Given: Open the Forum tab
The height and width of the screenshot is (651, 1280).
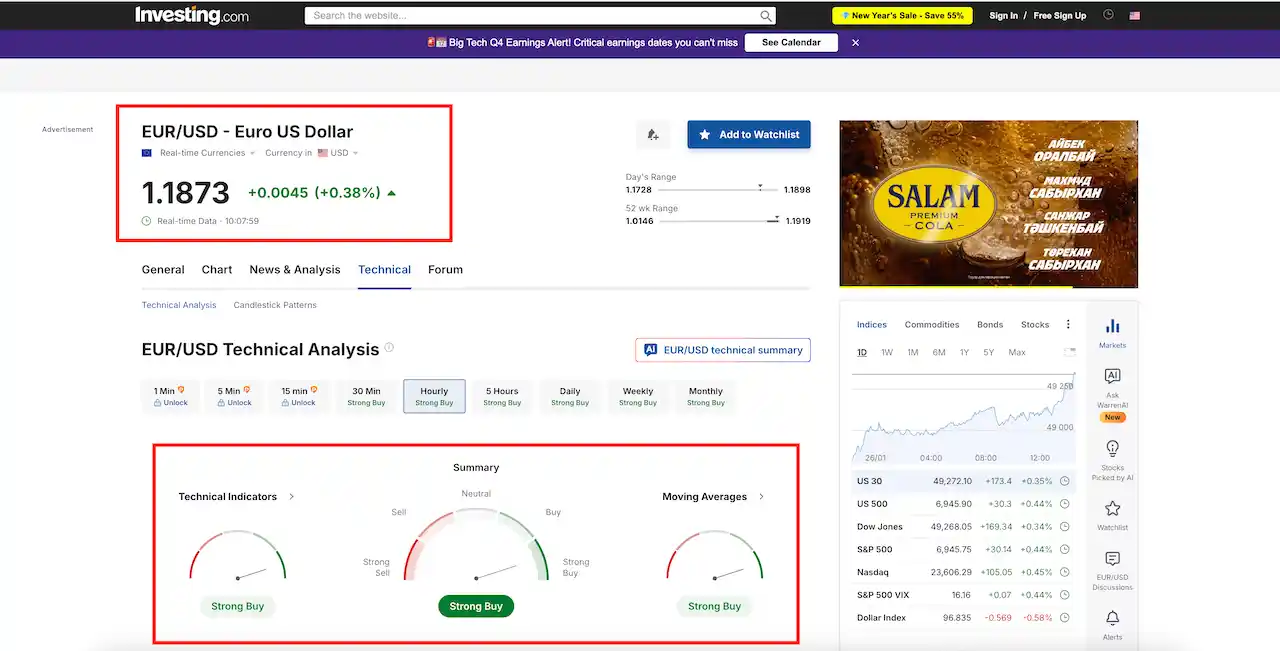Looking at the screenshot, I should (x=445, y=269).
